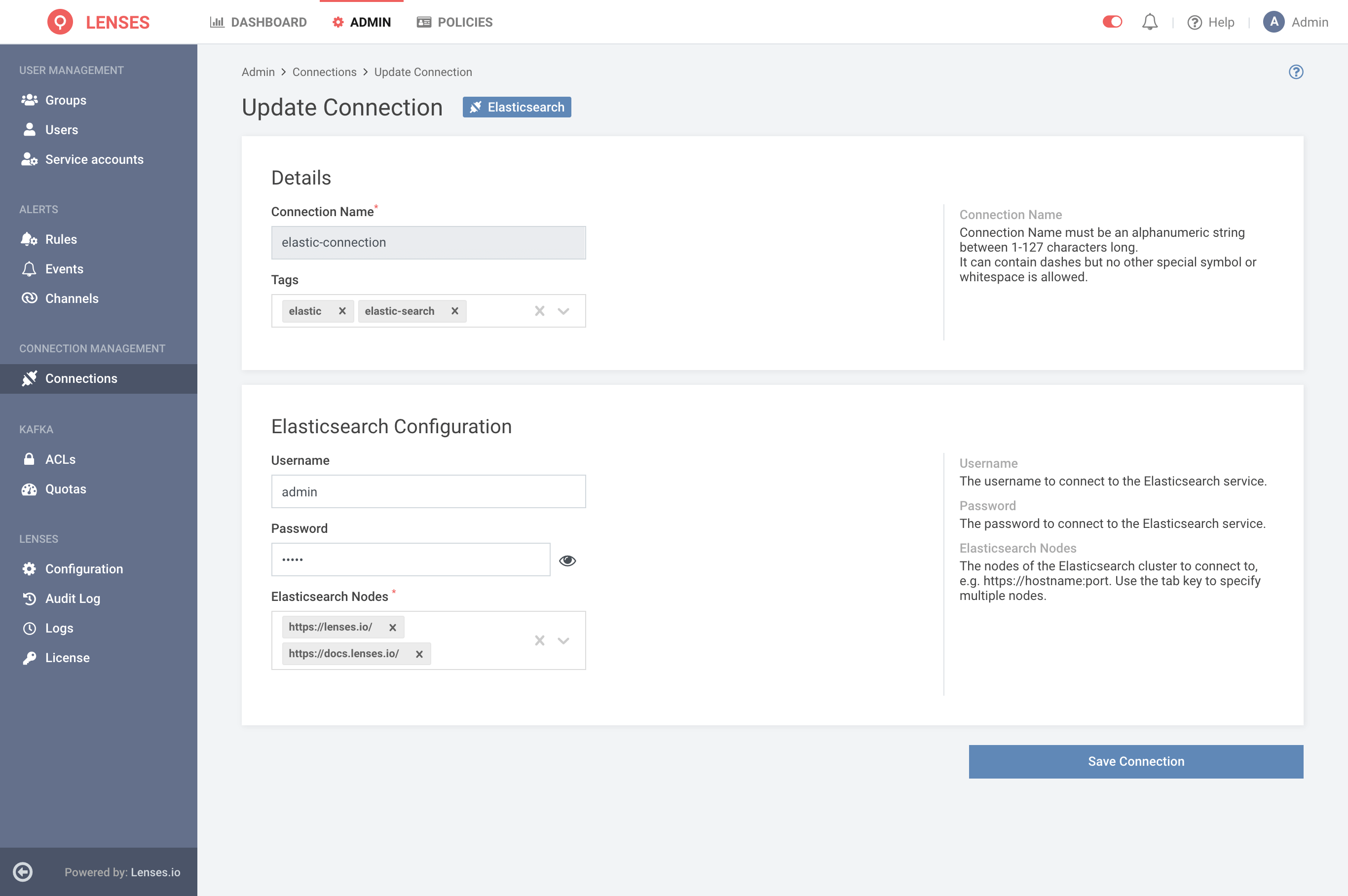The image size is (1348, 896).
Task: Click the Elasticsearch connection type badge
Action: pos(517,108)
